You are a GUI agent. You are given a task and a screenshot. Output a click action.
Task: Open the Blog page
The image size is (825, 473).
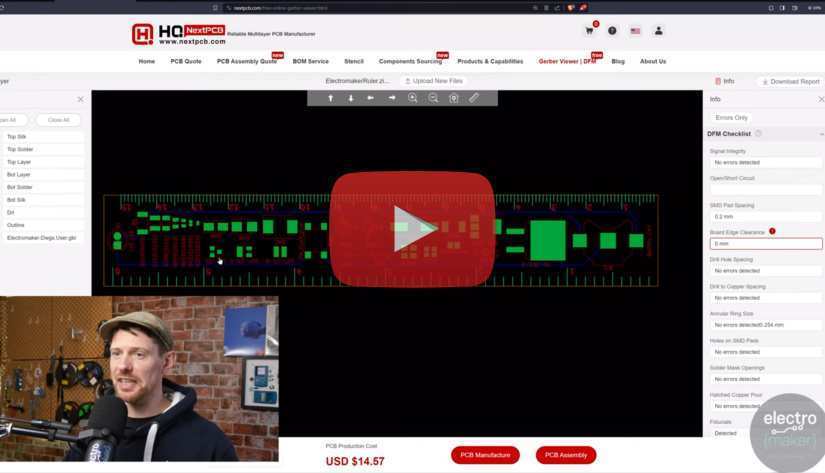coord(618,62)
